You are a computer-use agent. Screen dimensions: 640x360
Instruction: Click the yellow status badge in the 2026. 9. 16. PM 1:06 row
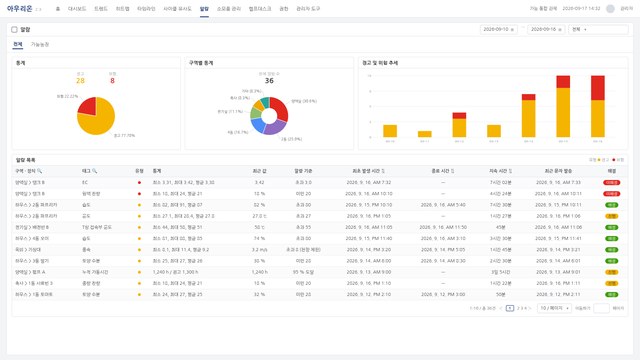(x=611, y=216)
